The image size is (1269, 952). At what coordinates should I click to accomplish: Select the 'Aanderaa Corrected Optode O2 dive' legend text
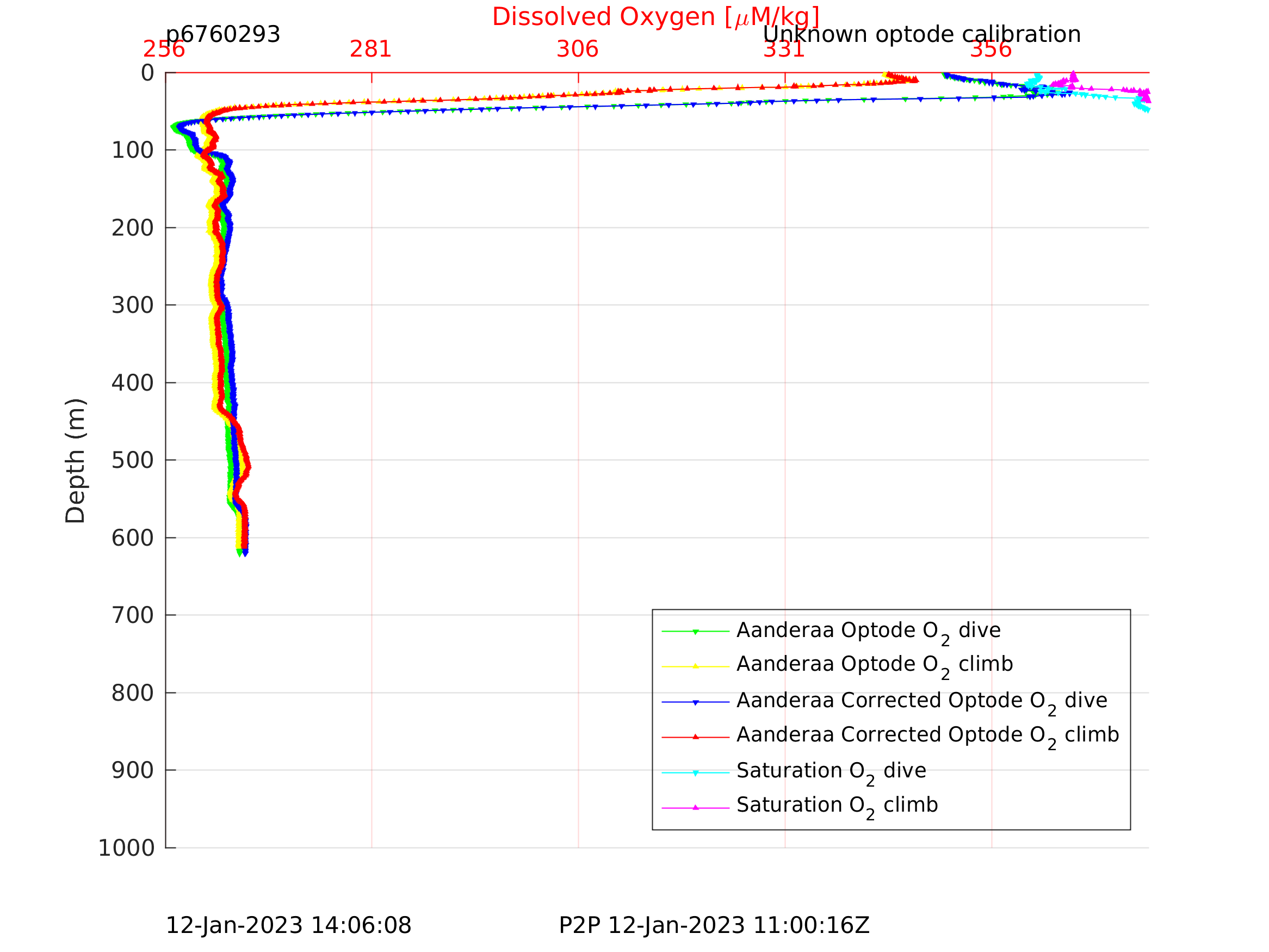921,701
